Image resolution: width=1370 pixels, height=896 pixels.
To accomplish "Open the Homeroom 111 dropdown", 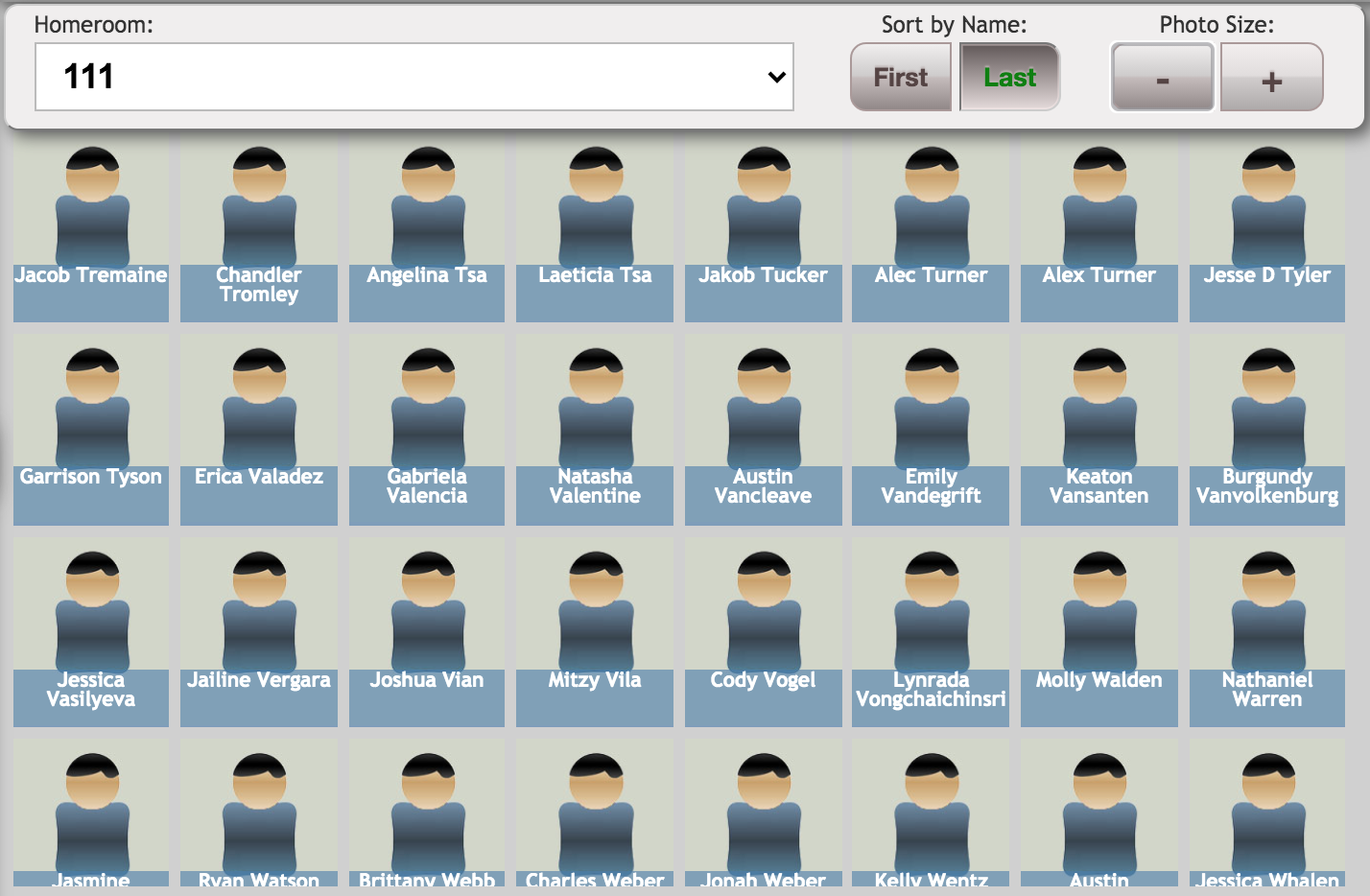I will 414,77.
